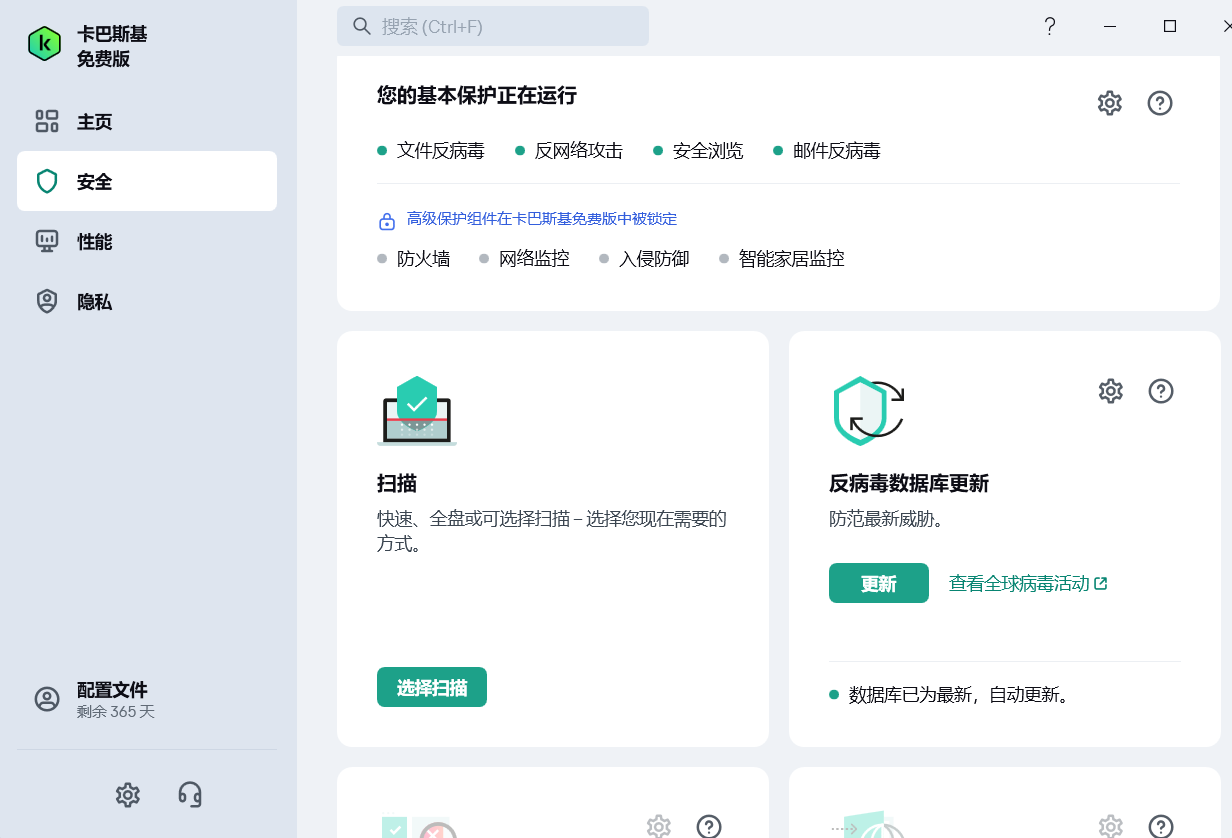Image resolution: width=1232 pixels, height=838 pixels.
Task: Click the locked 防火墙 component
Action: pos(414,259)
